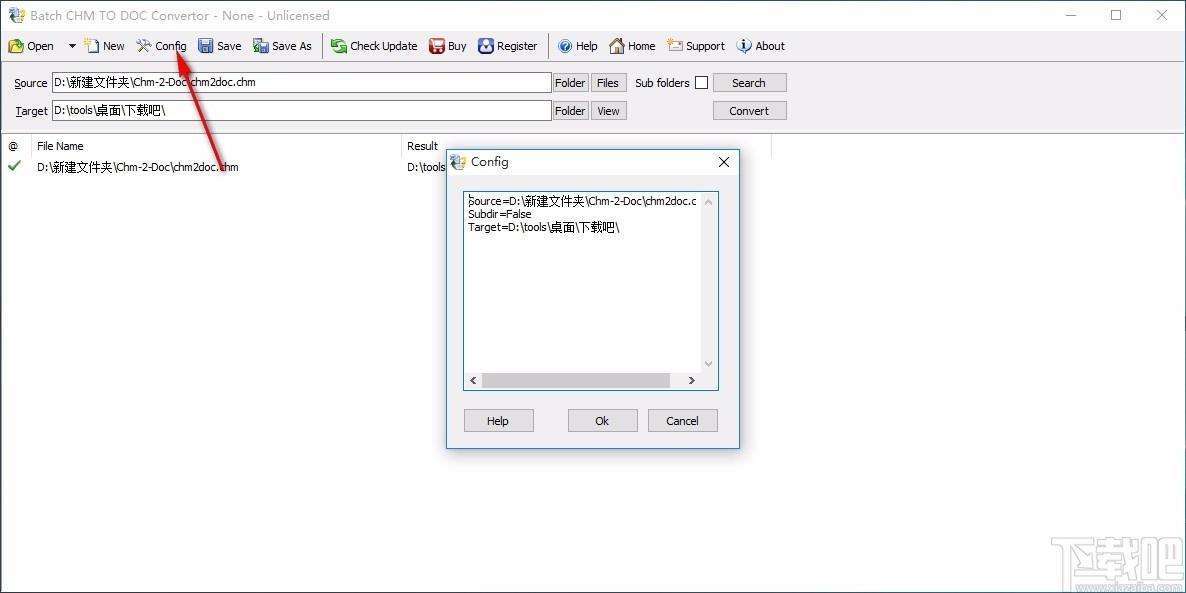The image size is (1186, 593).
Task: Click the Search button
Action: pos(750,82)
